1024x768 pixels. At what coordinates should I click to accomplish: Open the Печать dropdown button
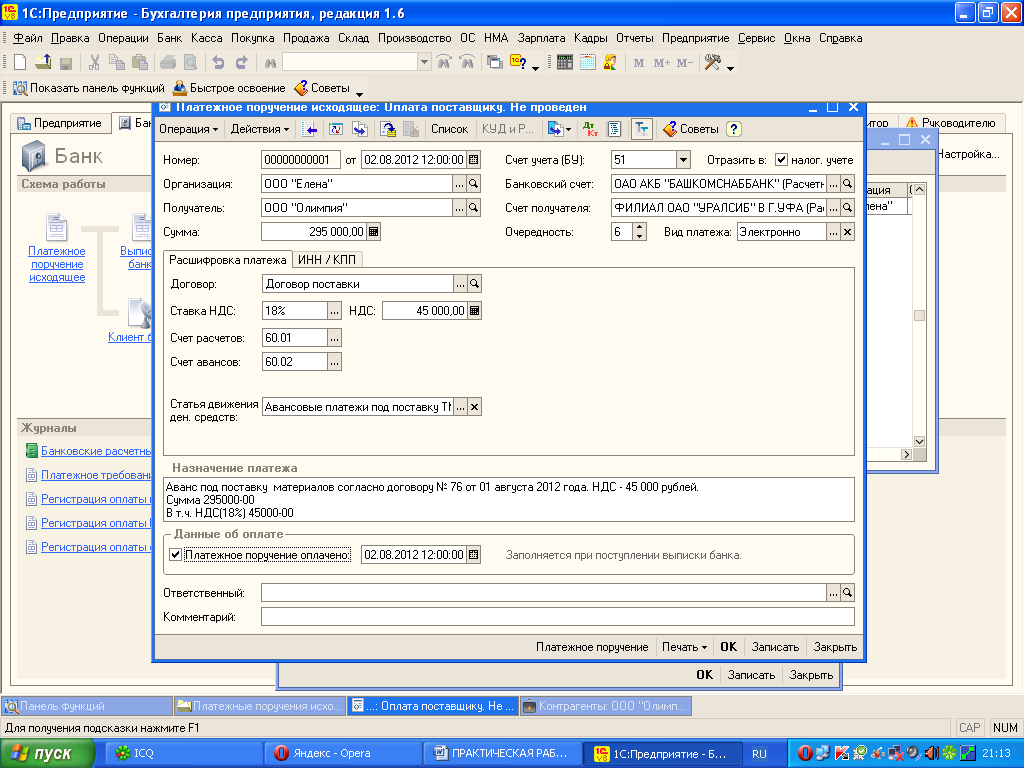(684, 647)
